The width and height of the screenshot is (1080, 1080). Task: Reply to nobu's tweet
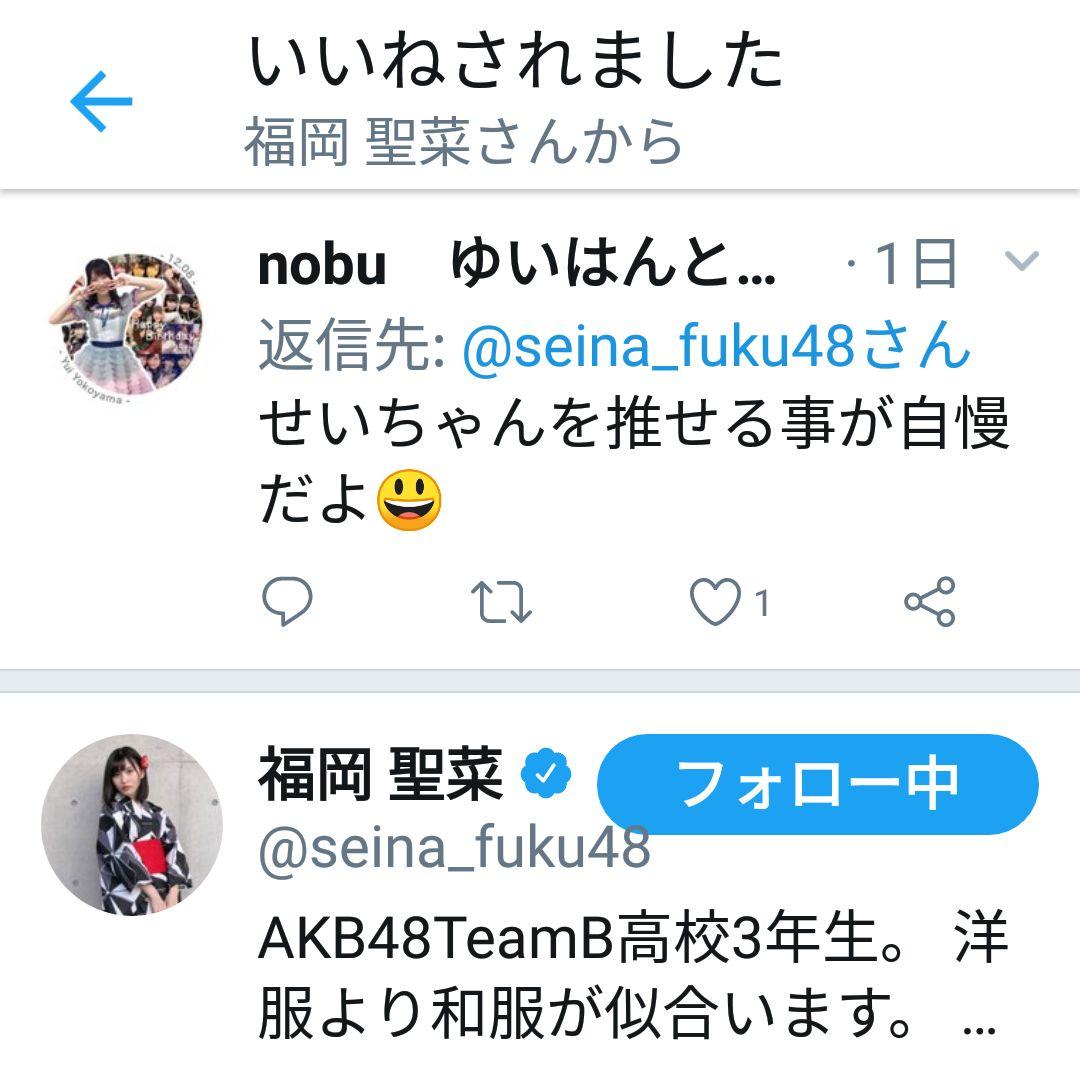[288, 602]
